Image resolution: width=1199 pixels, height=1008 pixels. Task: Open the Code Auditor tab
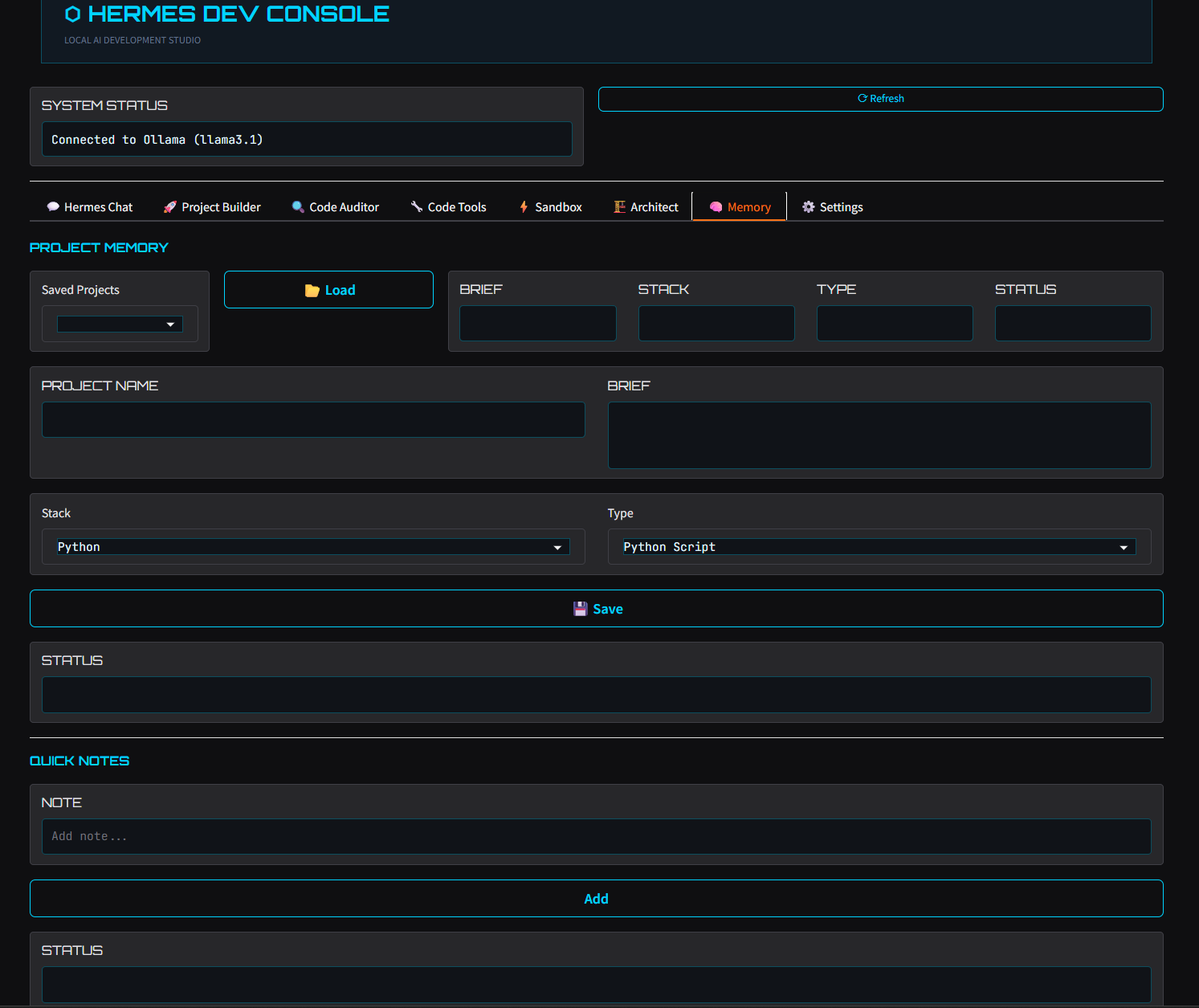pos(335,207)
